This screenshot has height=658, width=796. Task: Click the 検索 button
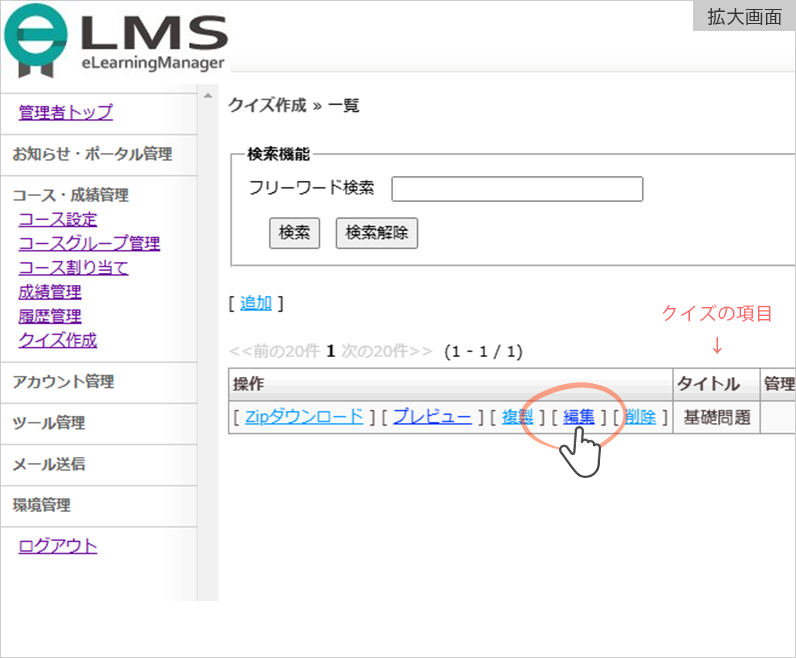pos(294,233)
